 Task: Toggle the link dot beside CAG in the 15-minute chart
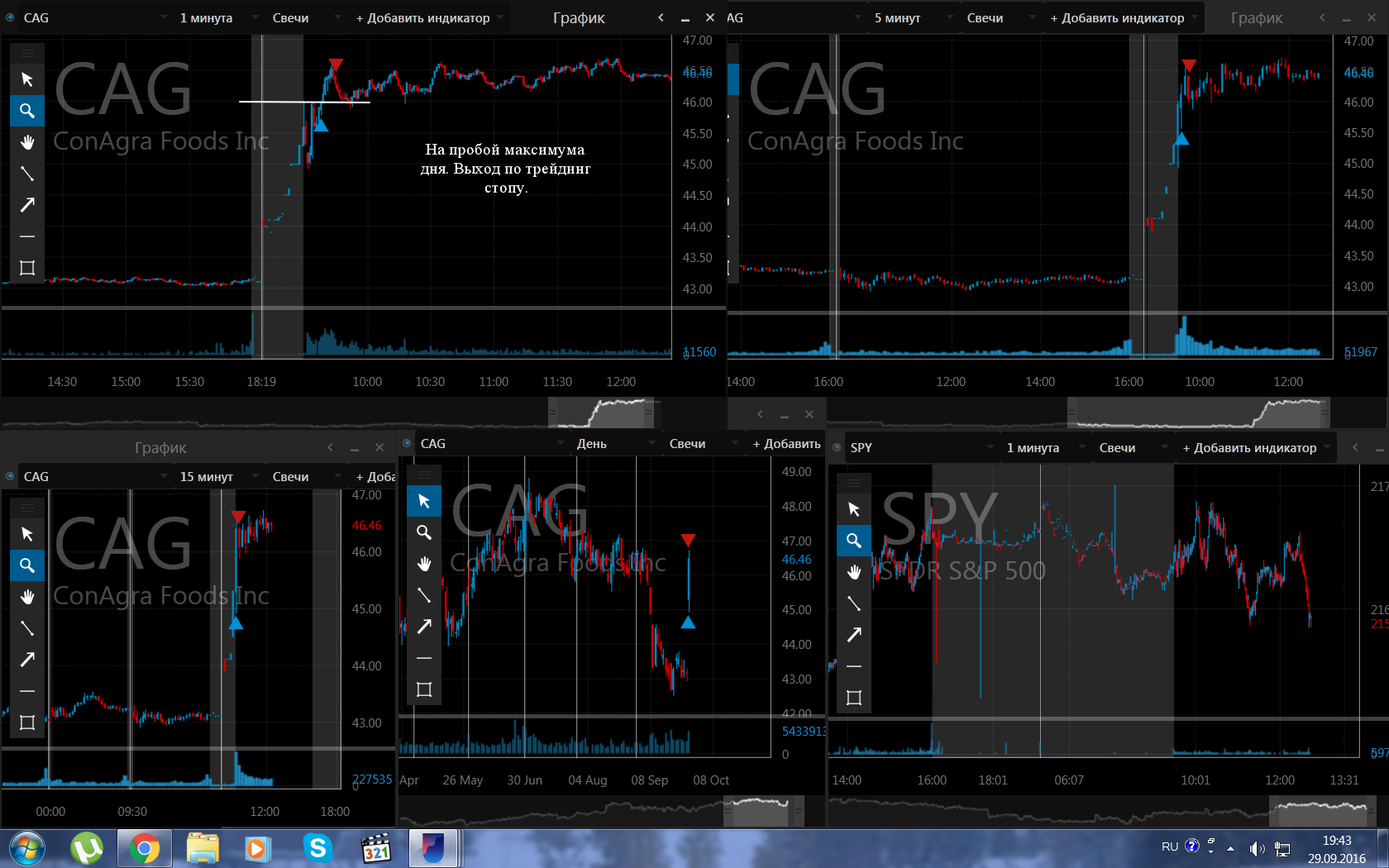click(10, 476)
